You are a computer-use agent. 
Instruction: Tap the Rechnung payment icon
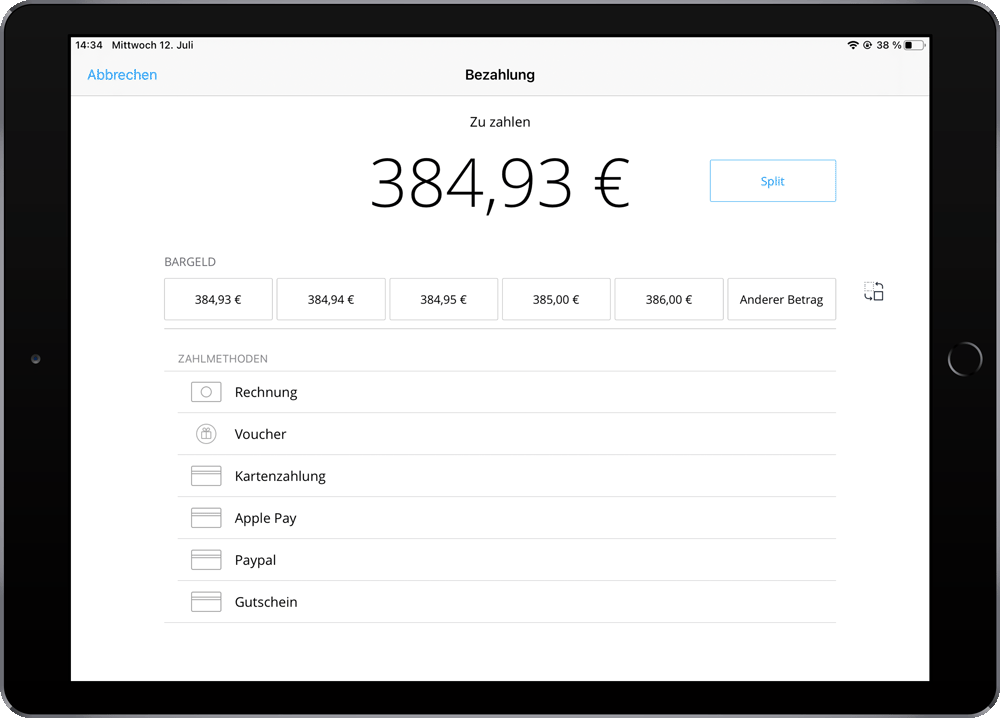[x=206, y=392]
